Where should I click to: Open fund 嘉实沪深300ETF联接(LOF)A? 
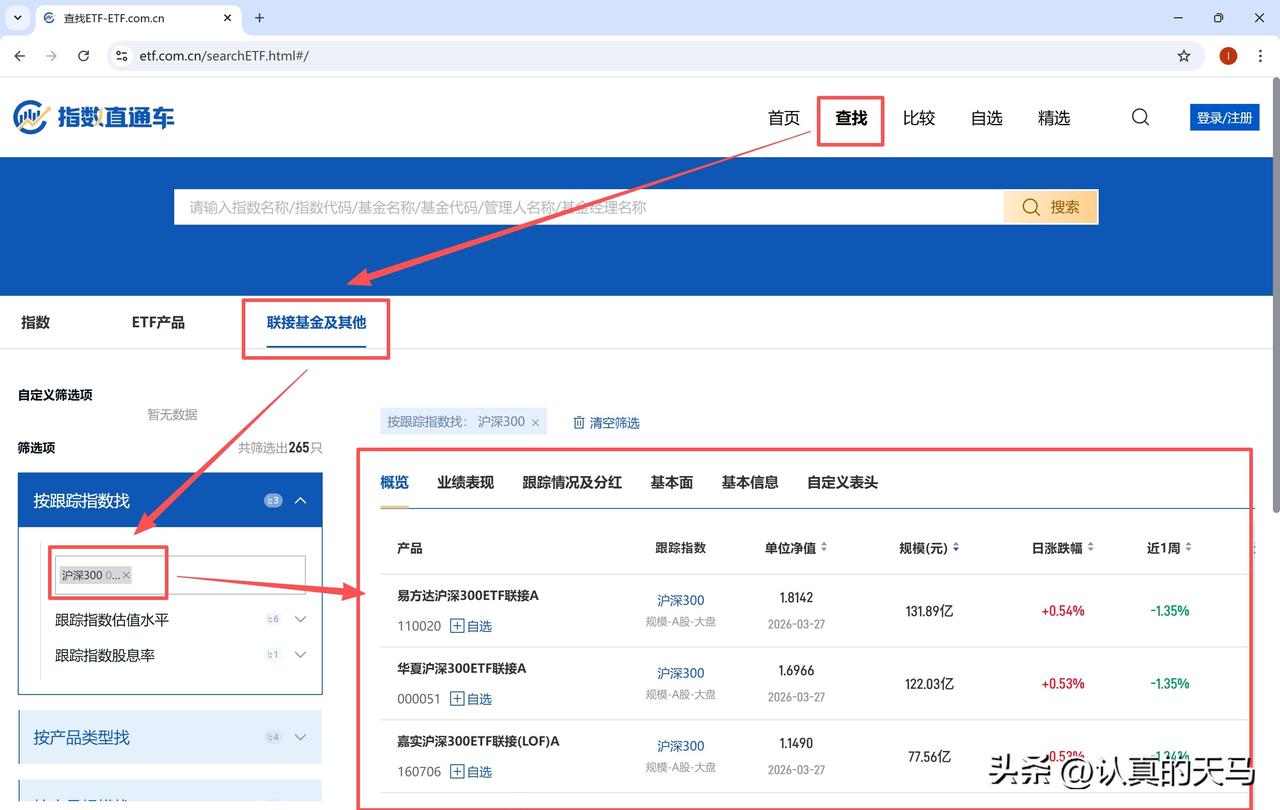479,742
